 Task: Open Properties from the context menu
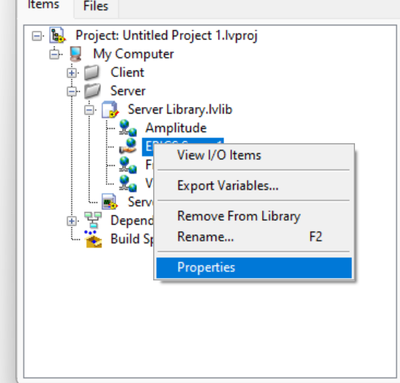pyautogui.click(x=254, y=268)
